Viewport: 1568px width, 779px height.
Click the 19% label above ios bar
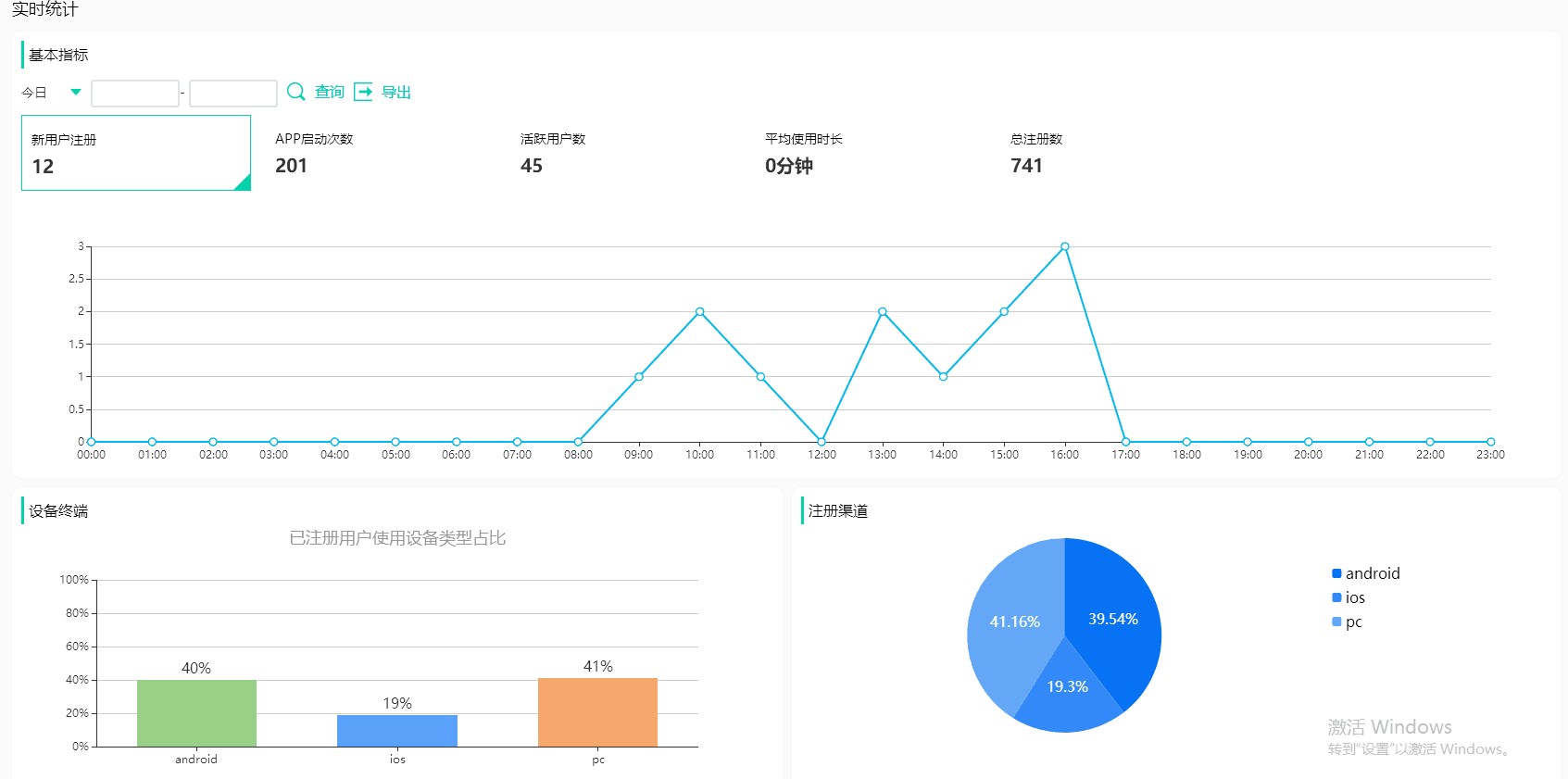click(397, 703)
